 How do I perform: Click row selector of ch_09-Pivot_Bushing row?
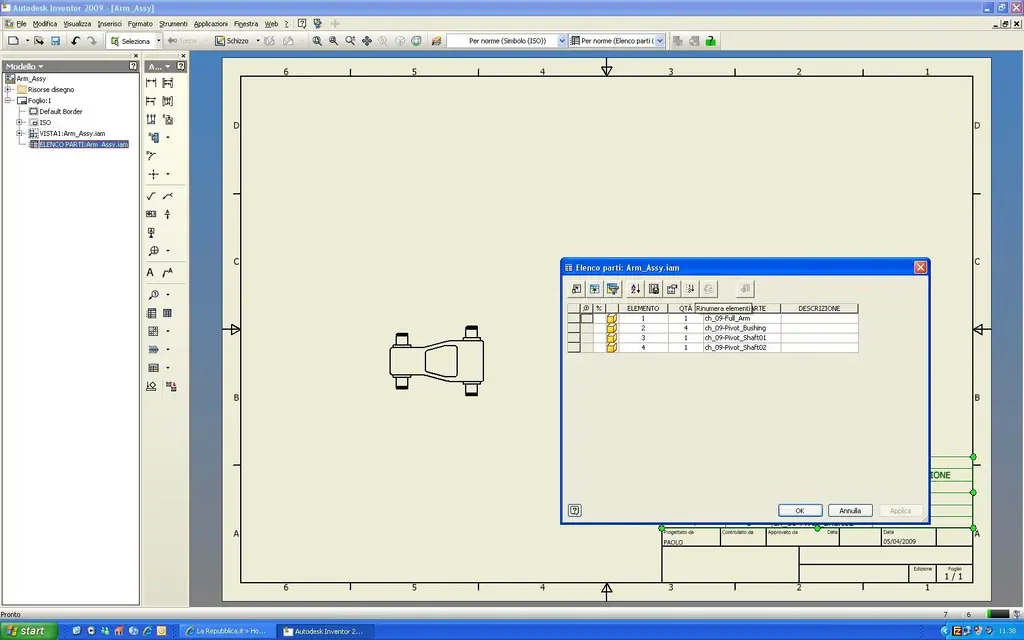click(x=573, y=328)
